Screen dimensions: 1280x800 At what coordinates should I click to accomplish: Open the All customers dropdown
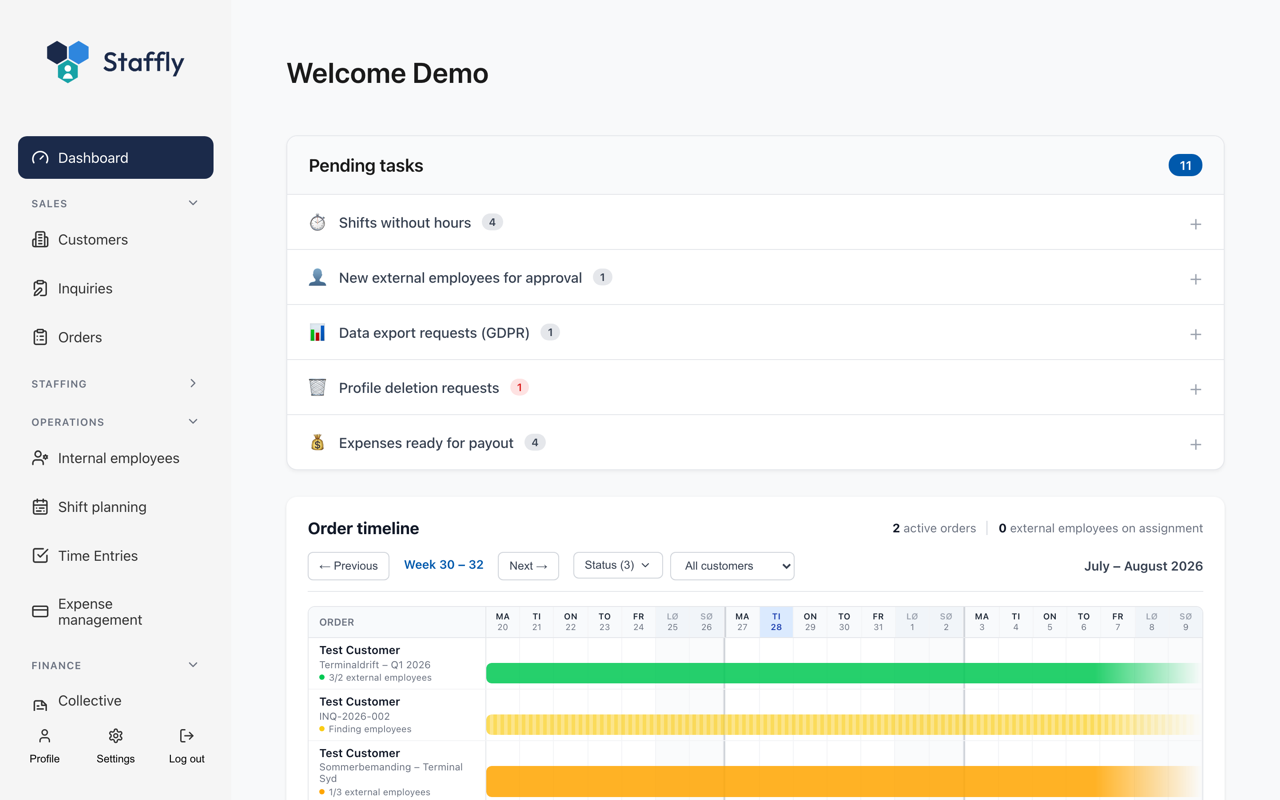click(x=732, y=566)
